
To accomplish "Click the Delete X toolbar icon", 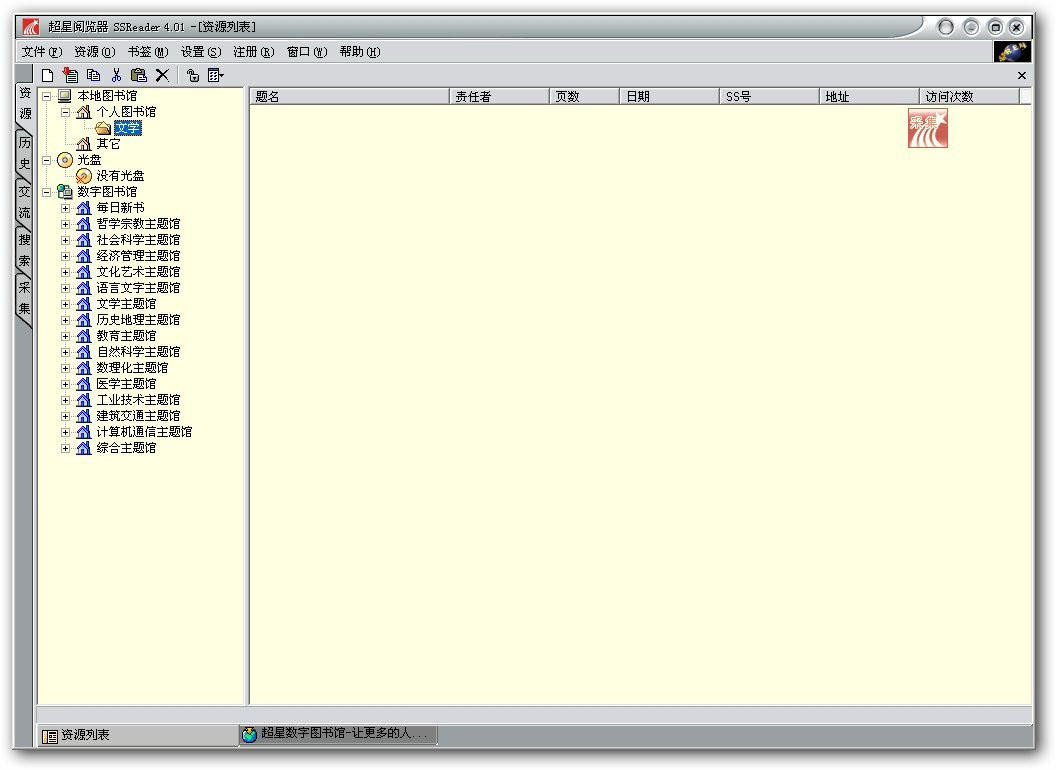I will [x=162, y=75].
